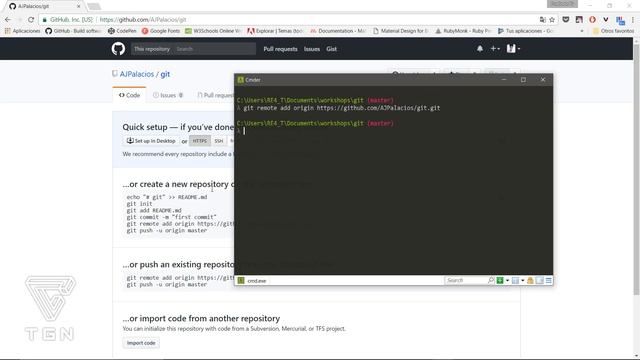Open the Cmder hamburger settings menu
The width and height of the screenshot is (640, 360).
(x=549, y=280)
